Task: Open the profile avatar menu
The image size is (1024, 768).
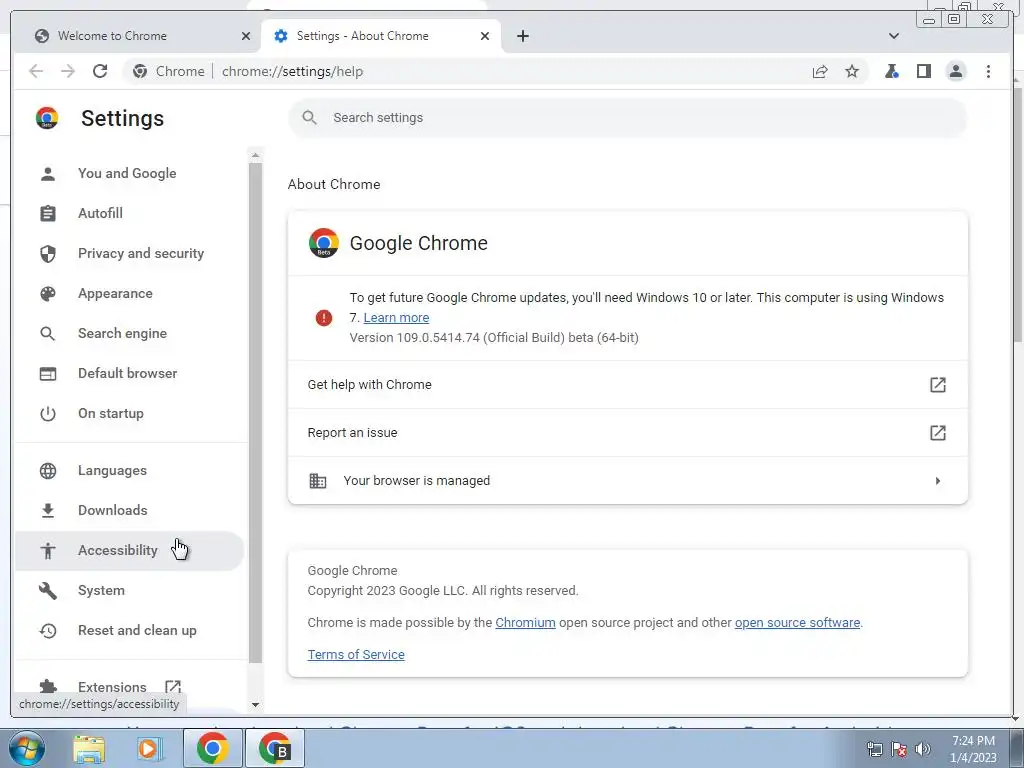Action: (x=956, y=71)
